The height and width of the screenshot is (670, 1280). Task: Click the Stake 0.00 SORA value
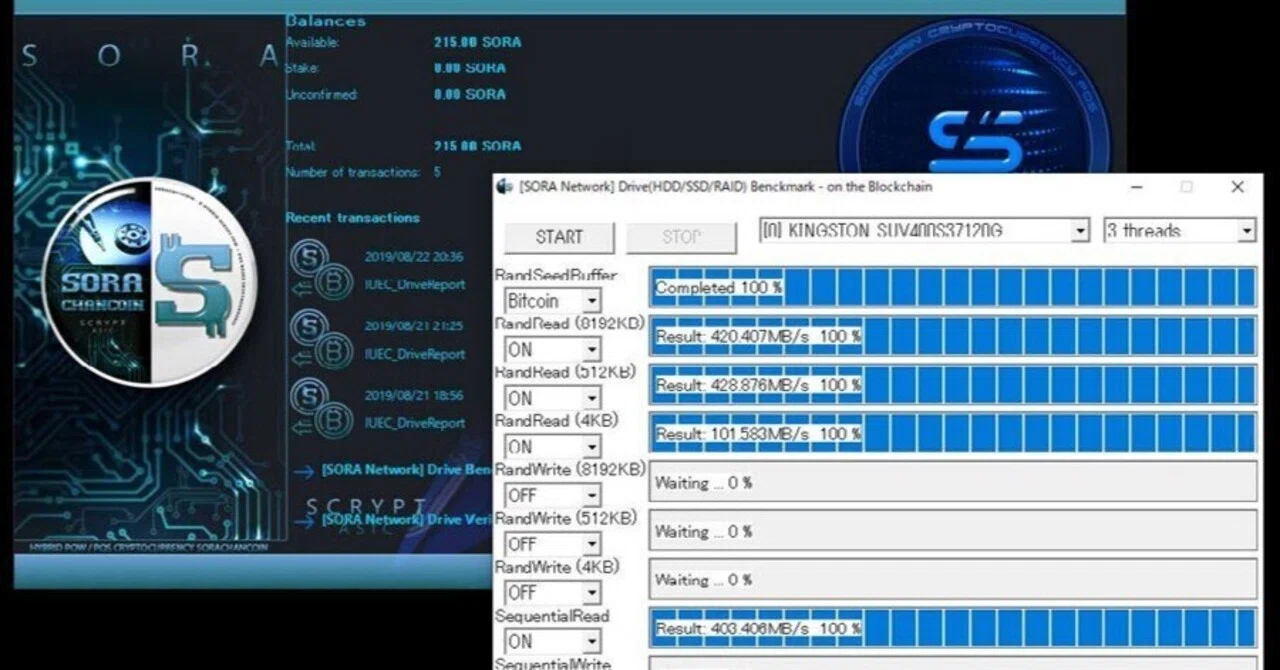pyautogui.click(x=469, y=68)
